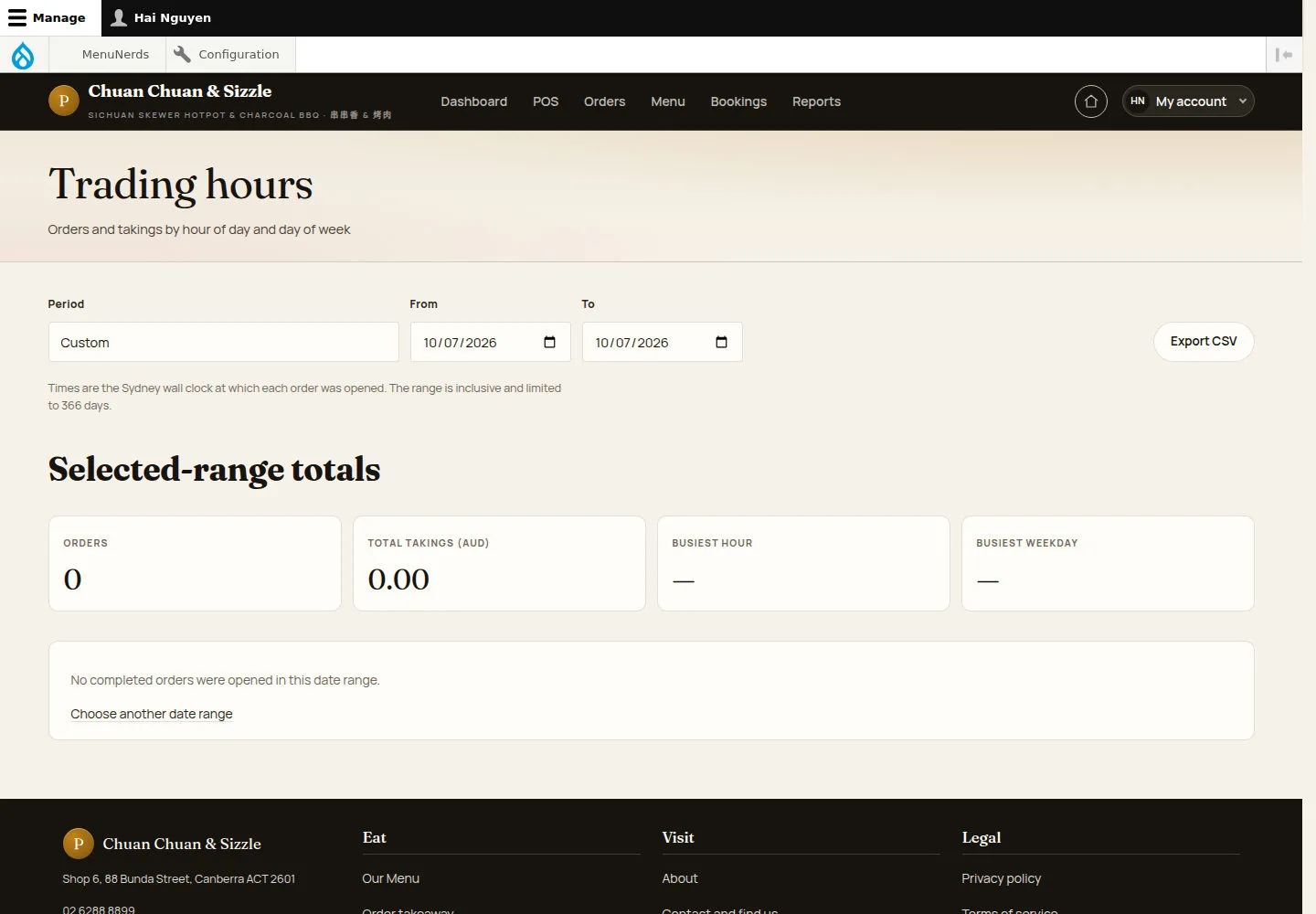Viewport: 1316px width, 914px height.
Task: Click the Visit footer column heading
Action: point(678,837)
